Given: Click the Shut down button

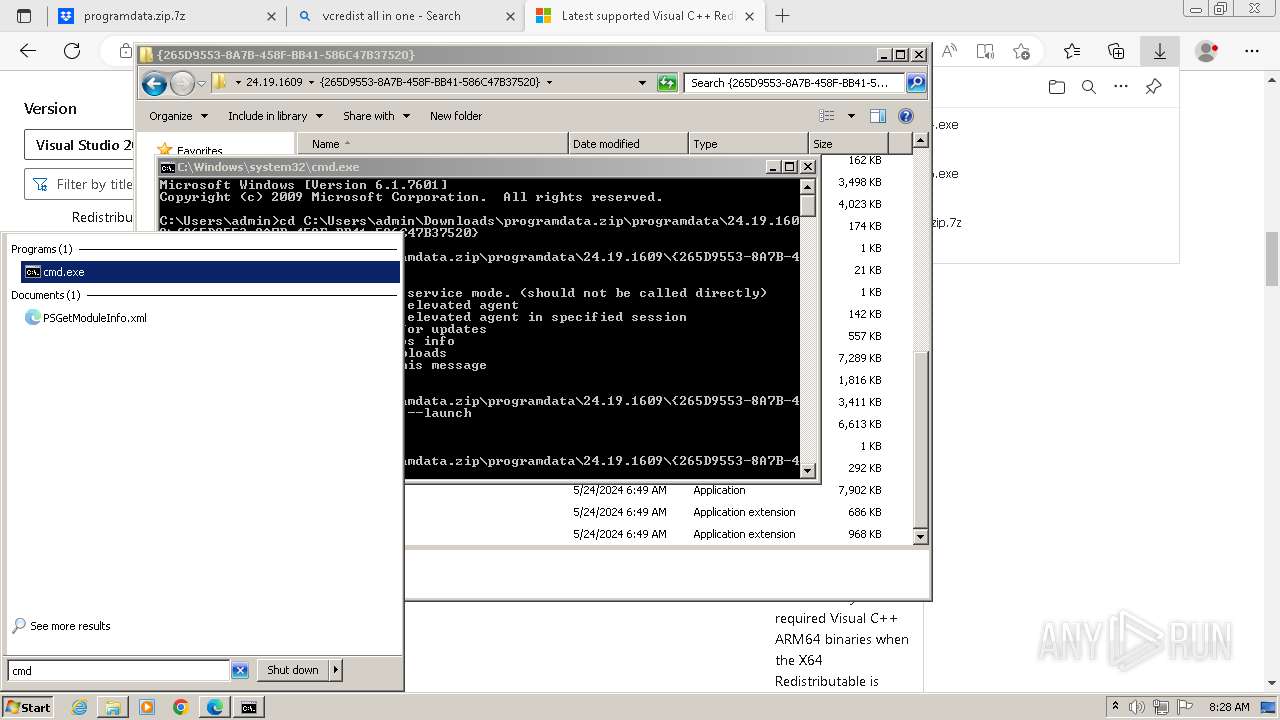Looking at the screenshot, I should (x=293, y=670).
